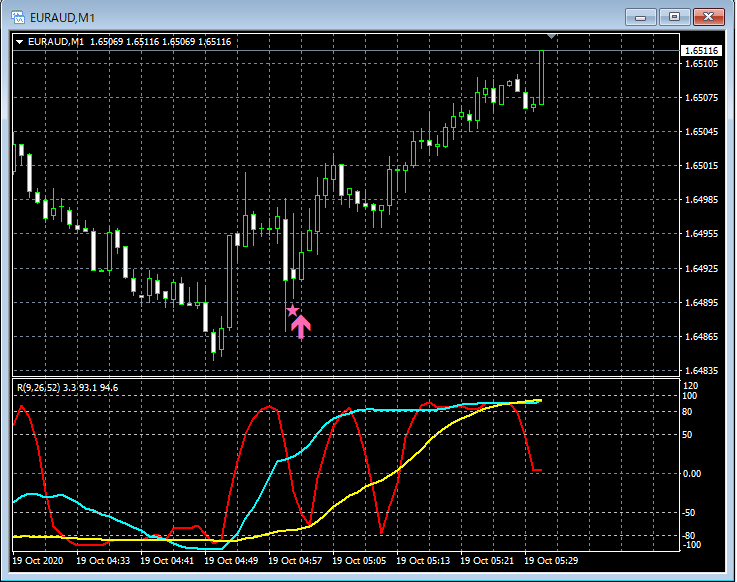
Task: Click the 19 Oct 04:57 time label
Action: (295, 561)
